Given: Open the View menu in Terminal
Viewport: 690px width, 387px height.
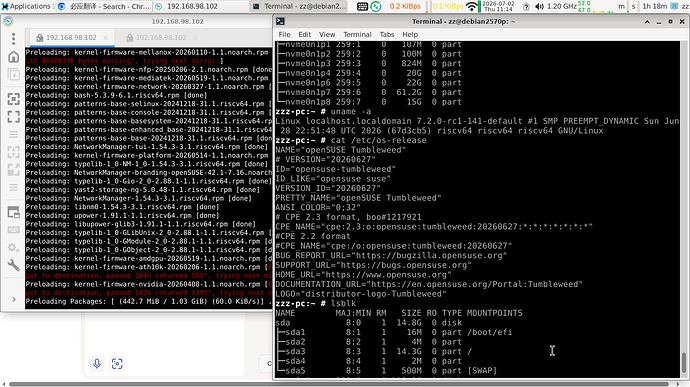Looking at the screenshot, I should tap(327, 34).
